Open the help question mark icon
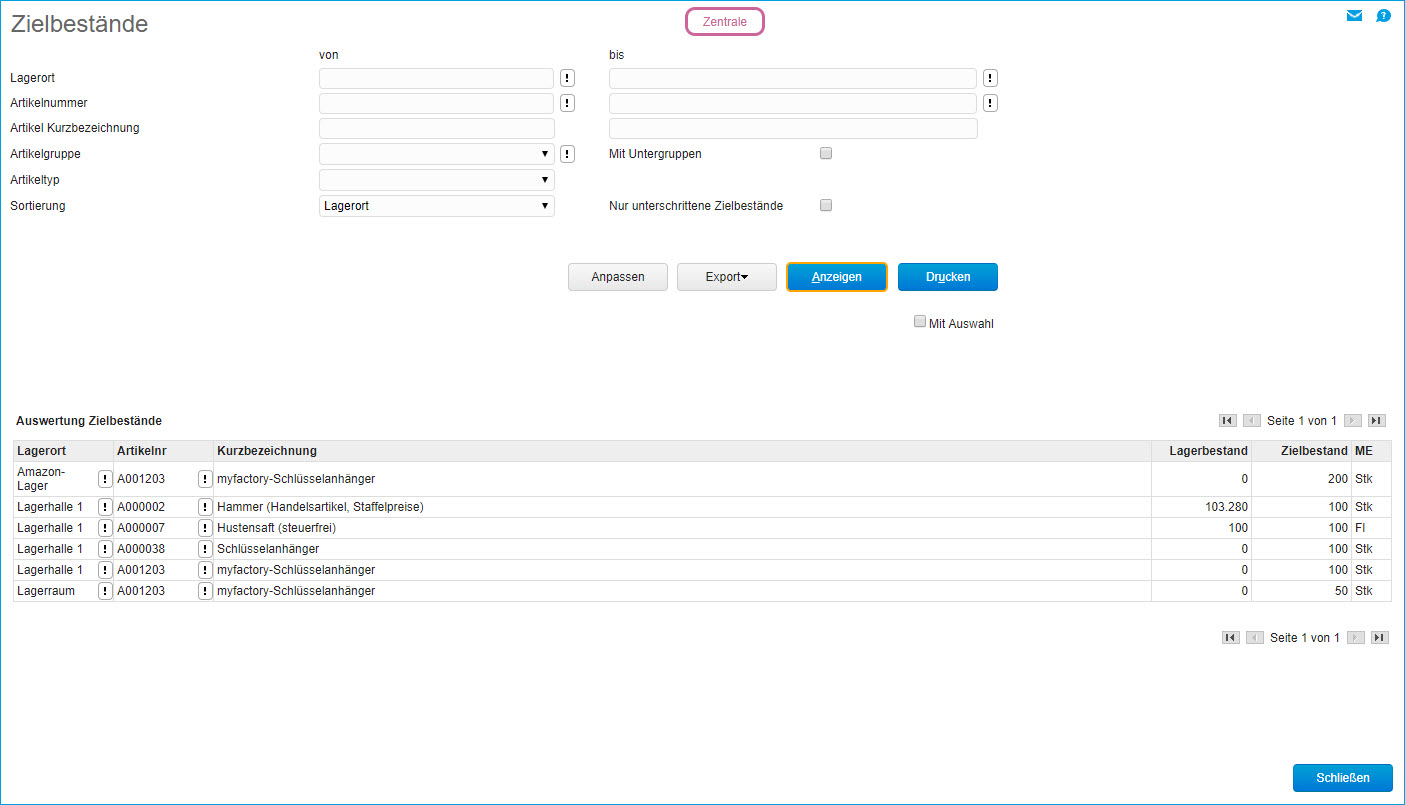 (1383, 16)
